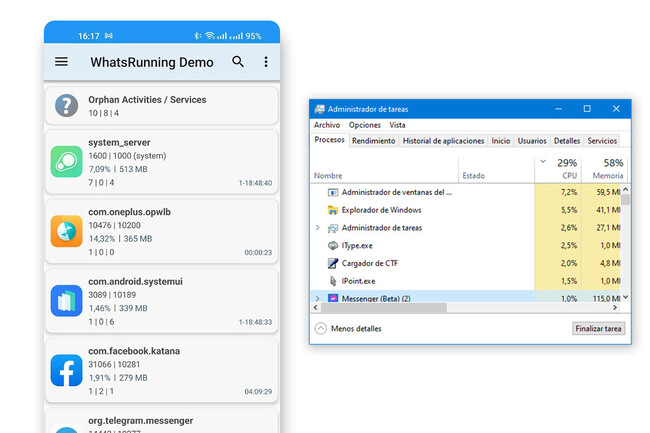Tap the green system_server app icon
The image size is (650, 433).
[x=66, y=162]
